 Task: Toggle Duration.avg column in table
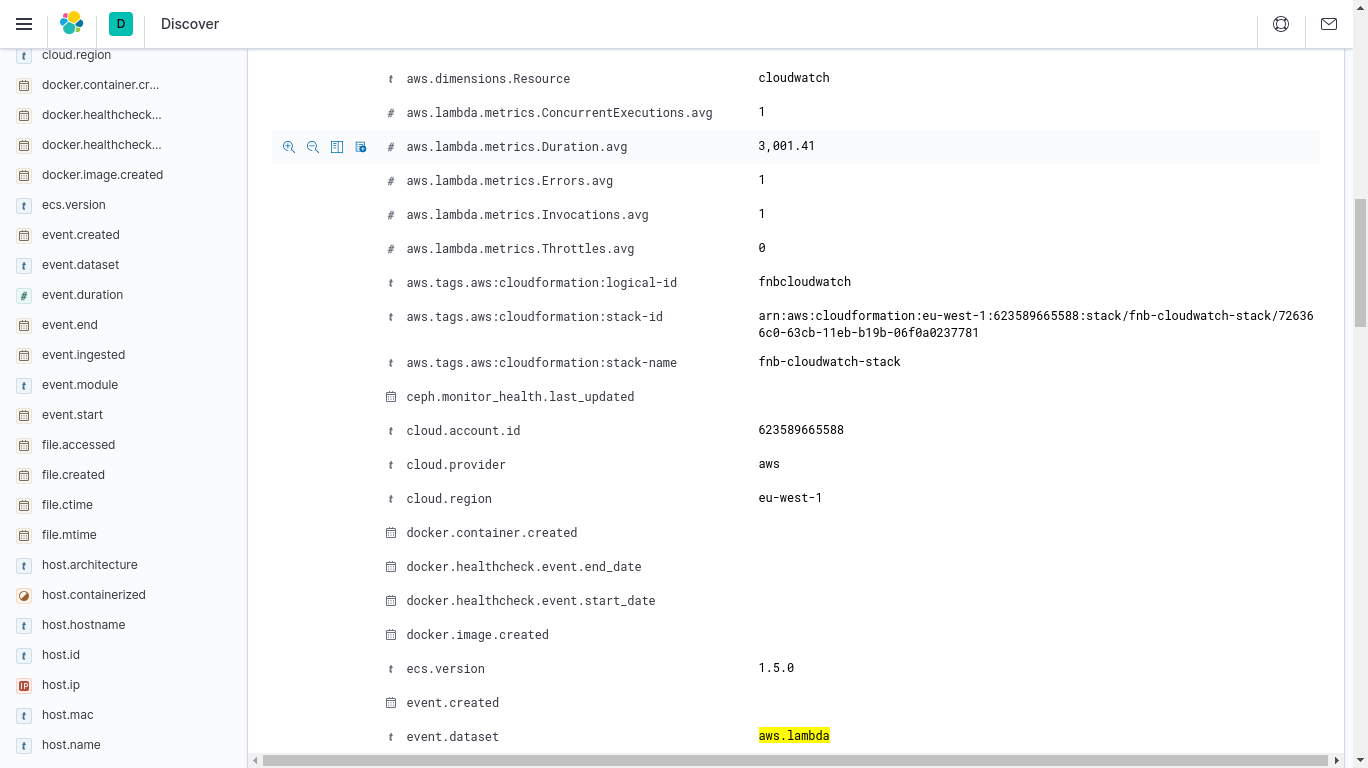(x=337, y=147)
